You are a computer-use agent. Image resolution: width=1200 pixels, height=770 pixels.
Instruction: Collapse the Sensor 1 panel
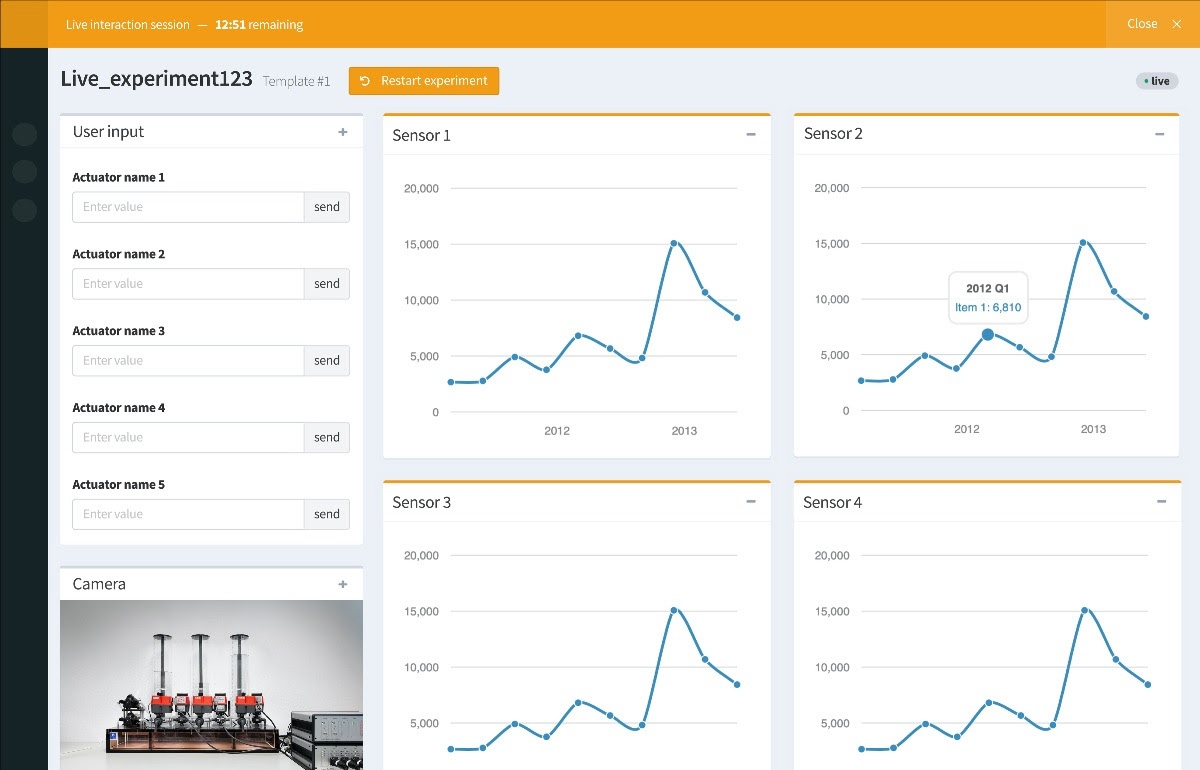click(x=751, y=135)
